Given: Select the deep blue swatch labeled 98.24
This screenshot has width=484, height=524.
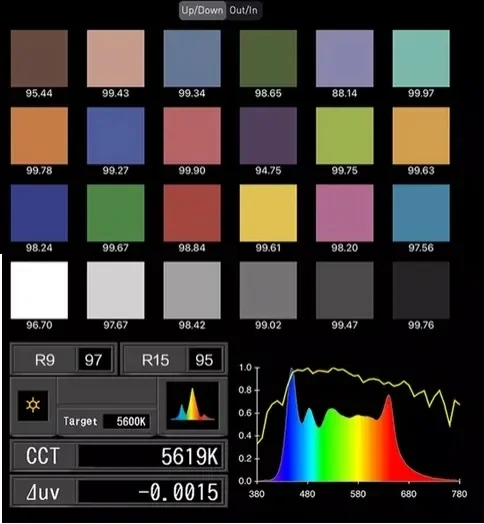Looking at the screenshot, I should pyautogui.click(x=39, y=213).
